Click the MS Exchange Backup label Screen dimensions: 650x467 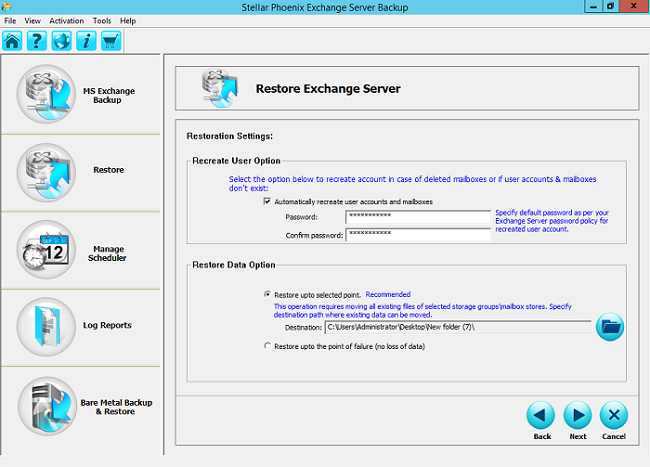[x=109, y=95]
